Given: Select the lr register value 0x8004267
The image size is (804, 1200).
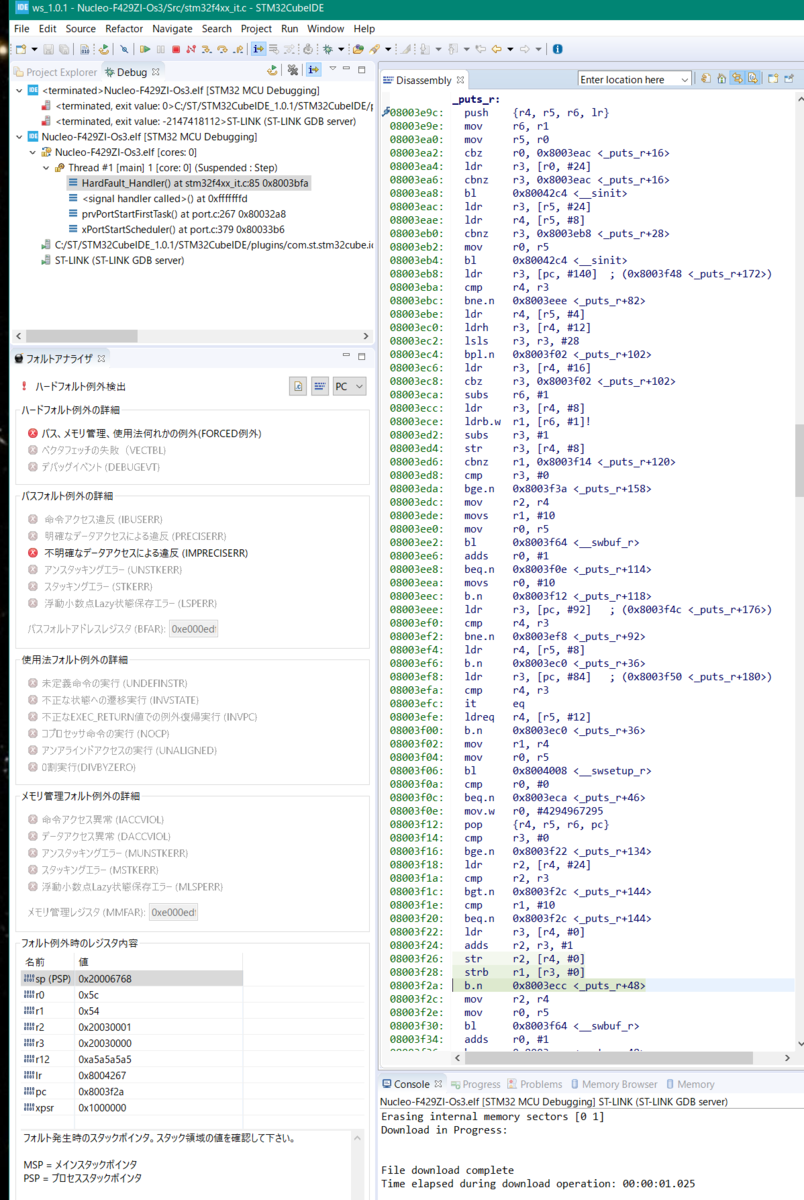Looking at the screenshot, I should tap(103, 1075).
